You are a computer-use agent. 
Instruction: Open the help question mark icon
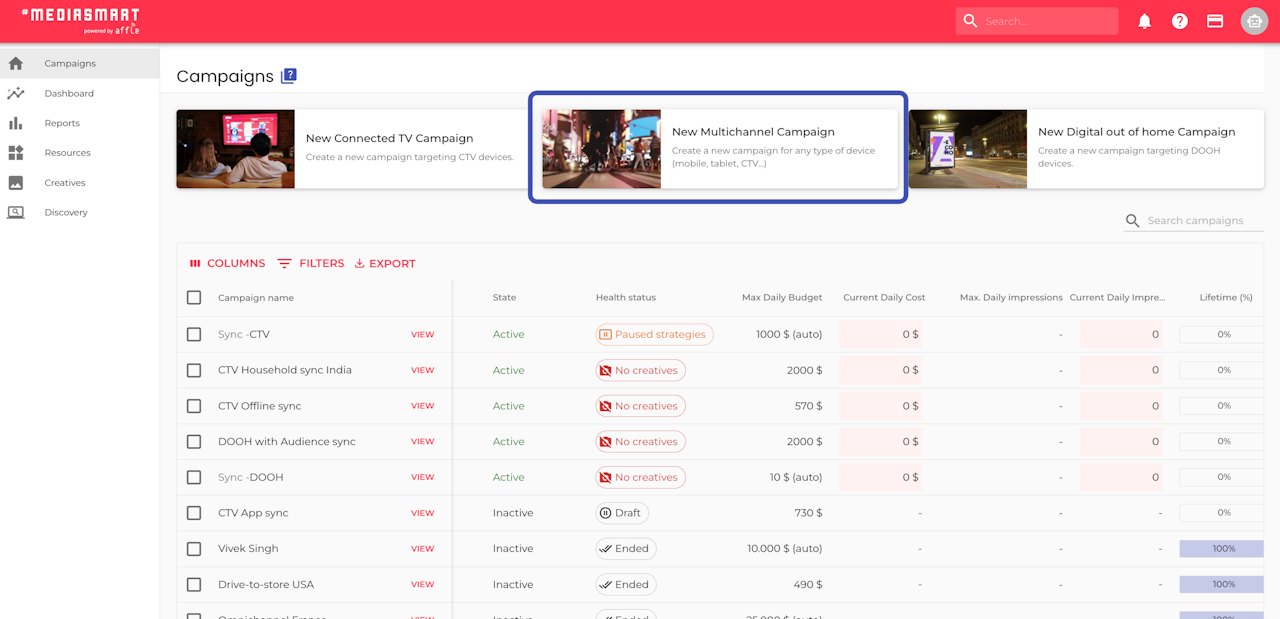[x=1180, y=21]
